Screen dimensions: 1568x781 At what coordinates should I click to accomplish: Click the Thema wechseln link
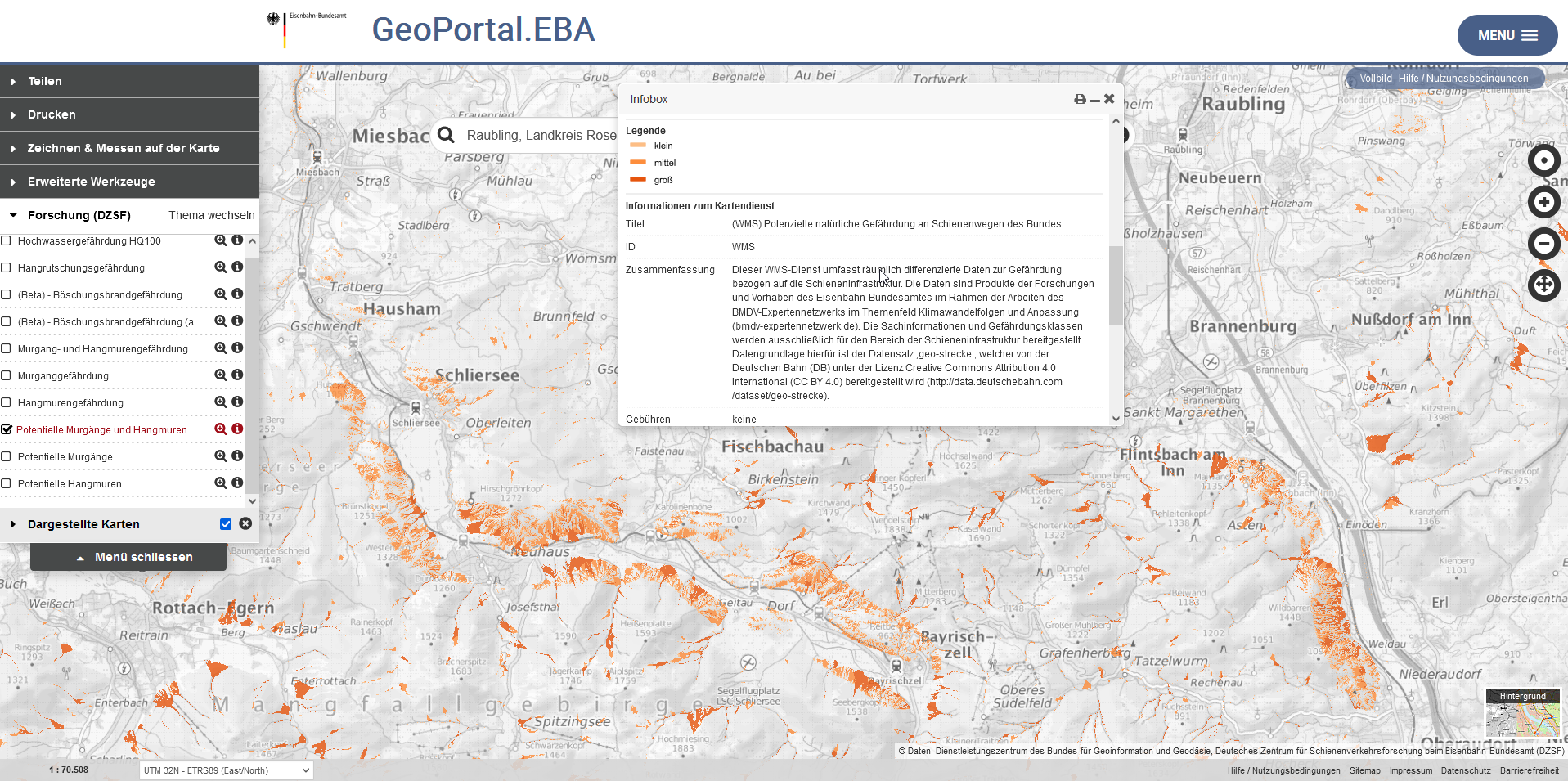tap(211, 215)
